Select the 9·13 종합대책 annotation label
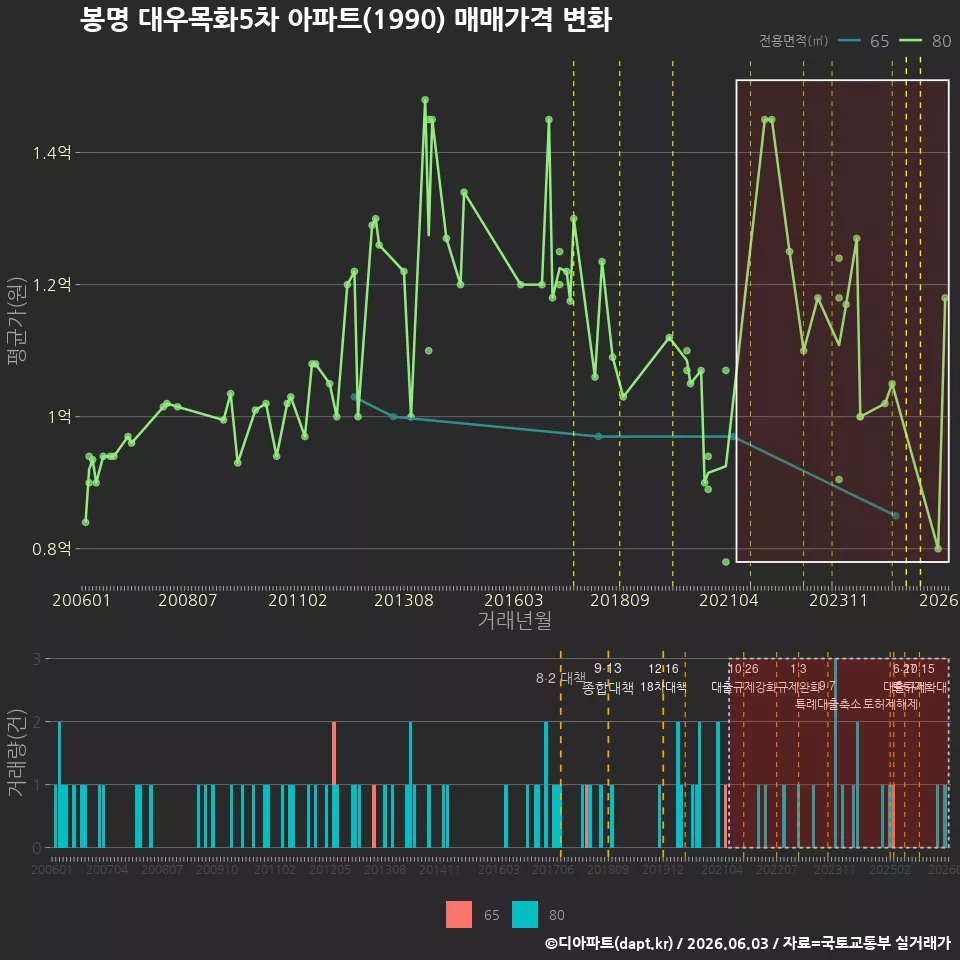960x960 pixels. 607,678
